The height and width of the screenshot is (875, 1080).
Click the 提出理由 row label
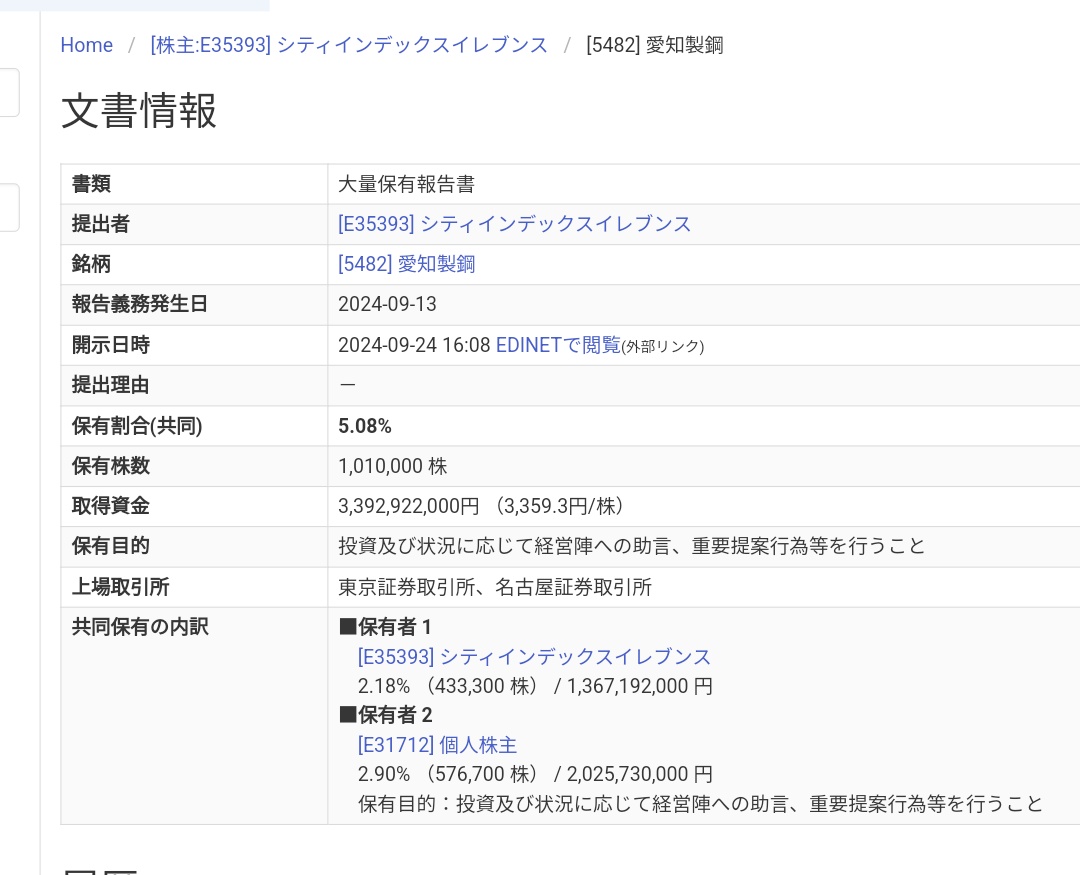(x=111, y=384)
